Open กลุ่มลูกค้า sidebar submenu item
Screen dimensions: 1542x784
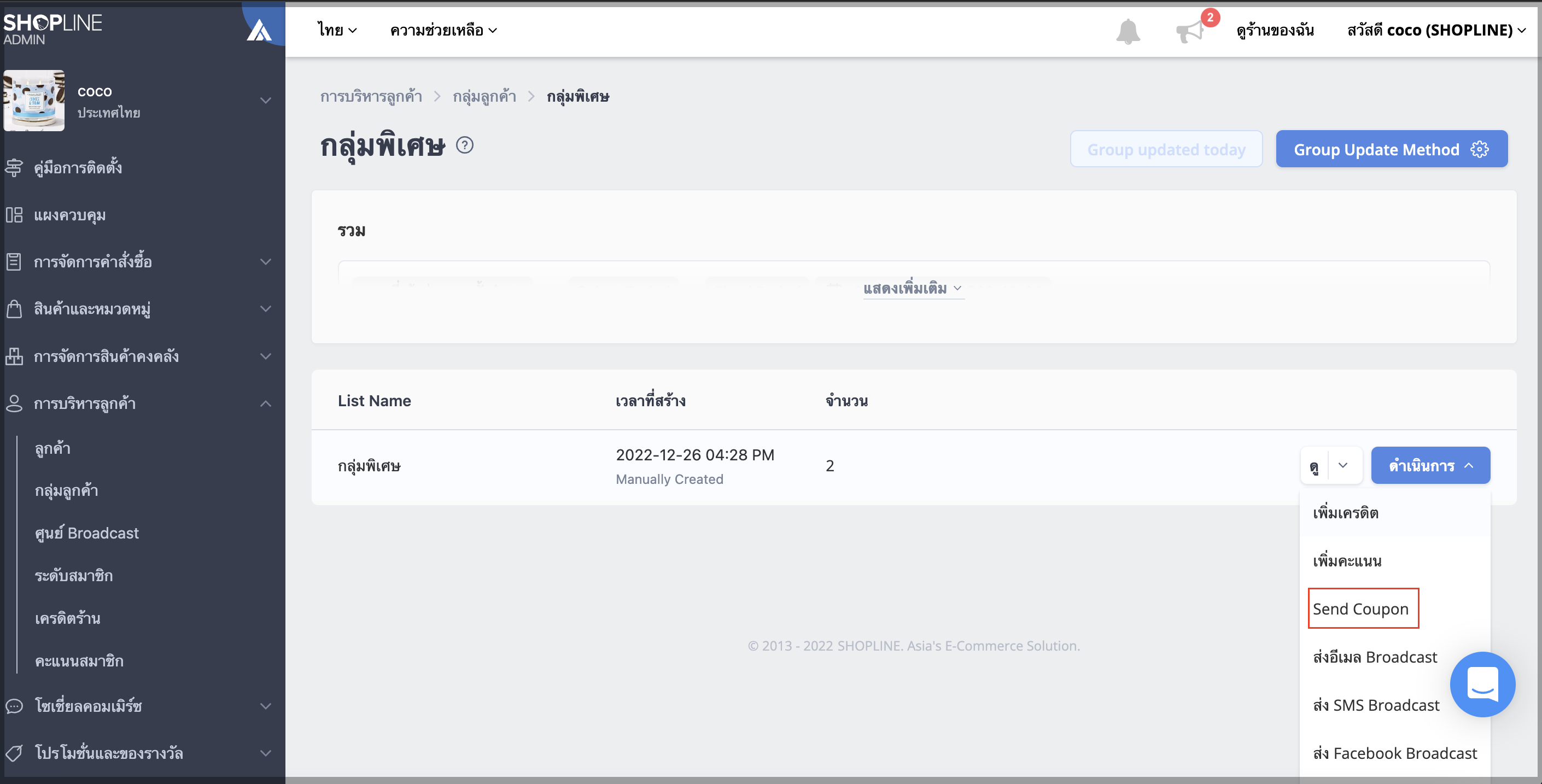67,491
